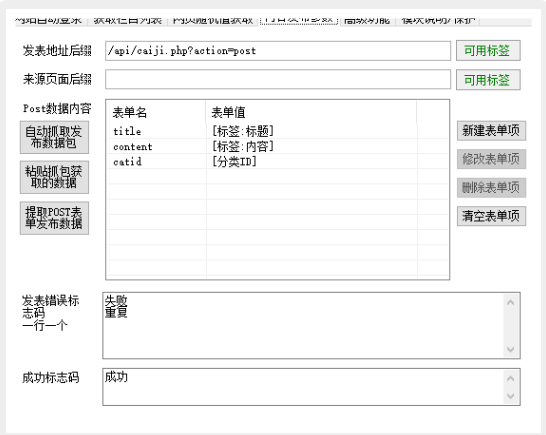Click the 清空表单项 button
Image resolution: width=546 pixels, height=435 pixels.
pos(491,216)
